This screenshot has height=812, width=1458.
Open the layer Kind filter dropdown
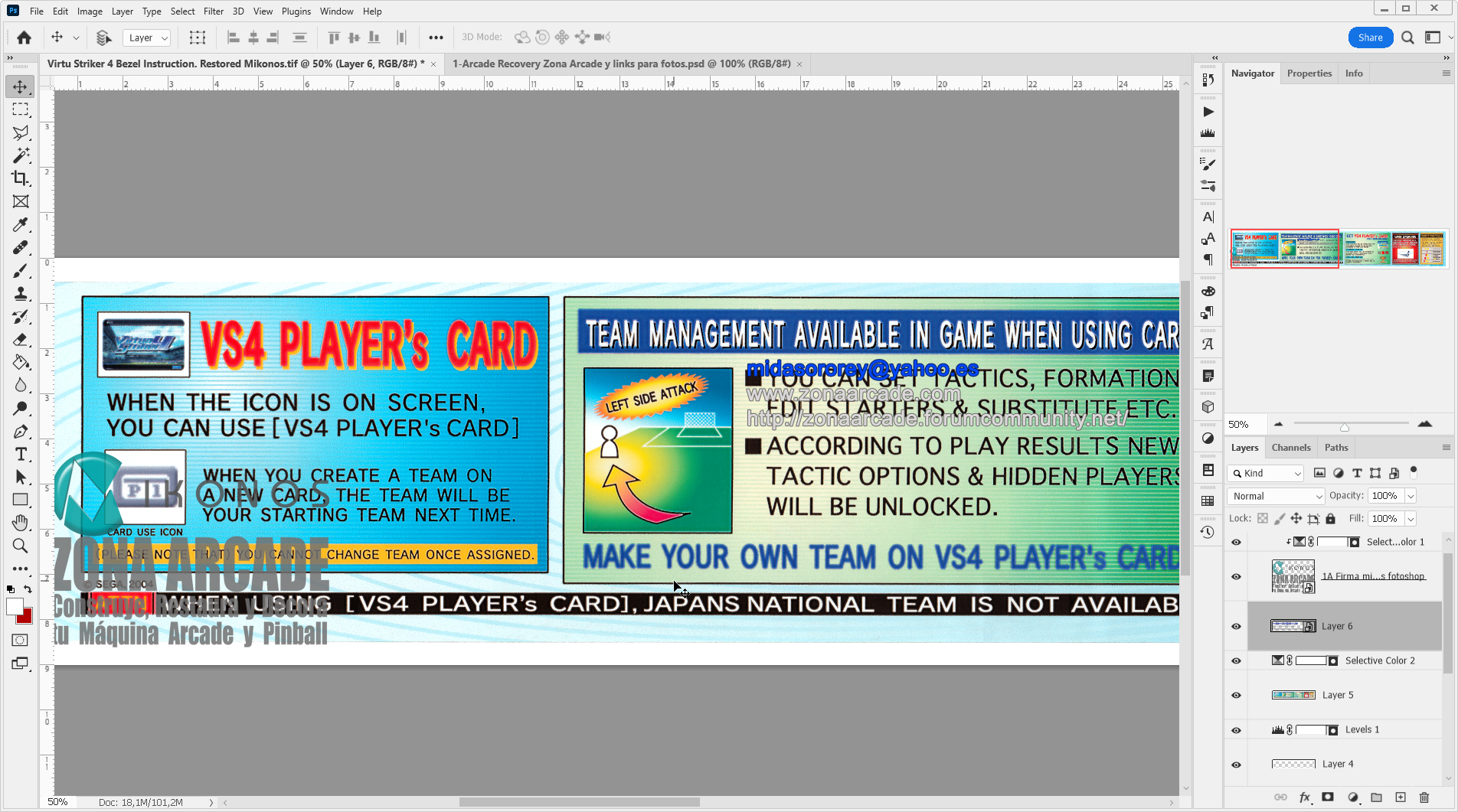(1265, 473)
